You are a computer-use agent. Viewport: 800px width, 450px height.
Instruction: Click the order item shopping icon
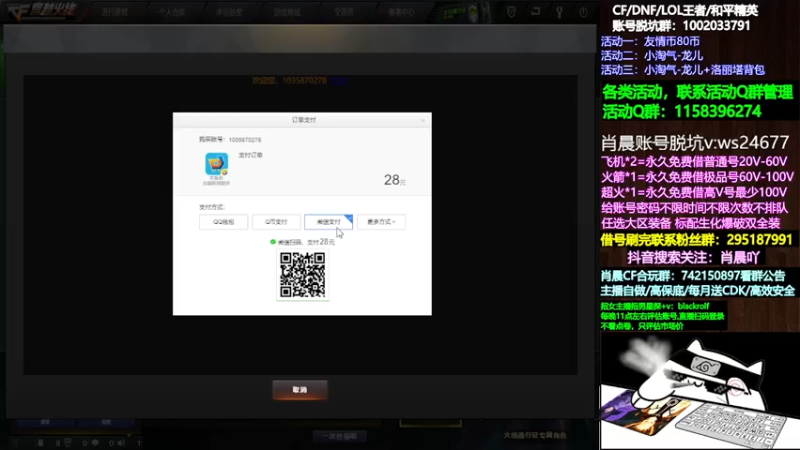(216, 164)
